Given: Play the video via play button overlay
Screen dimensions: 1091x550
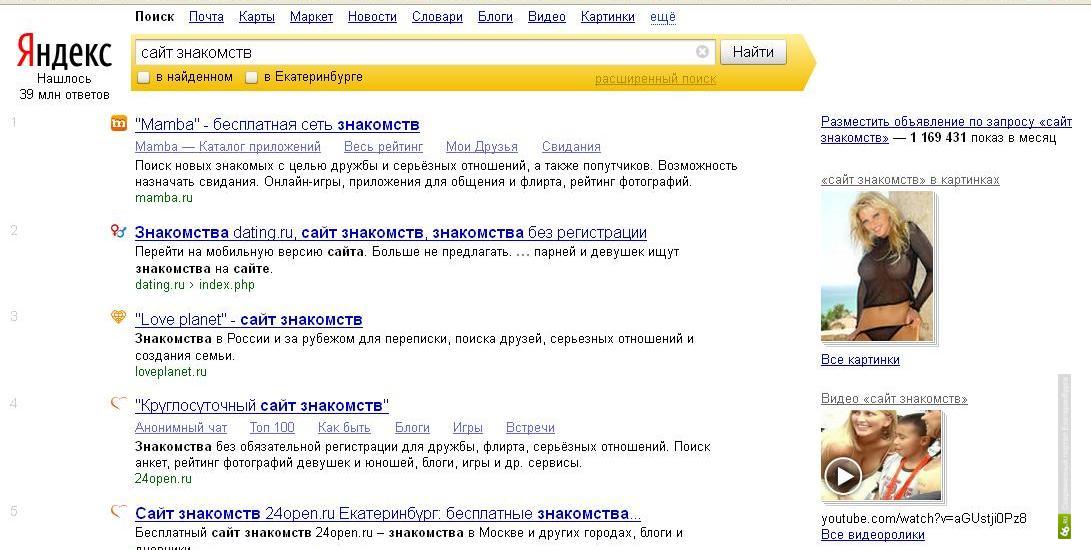Looking at the screenshot, I should click(843, 476).
